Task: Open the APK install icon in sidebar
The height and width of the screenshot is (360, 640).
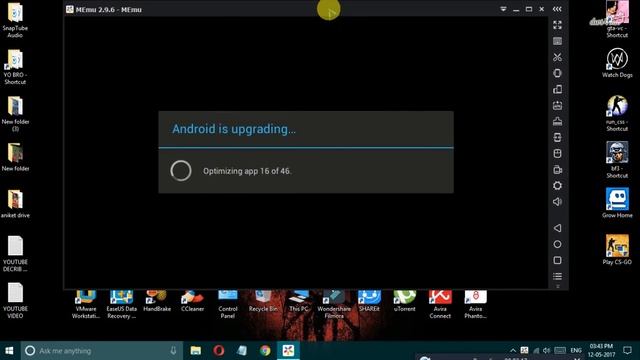Action: (x=557, y=105)
